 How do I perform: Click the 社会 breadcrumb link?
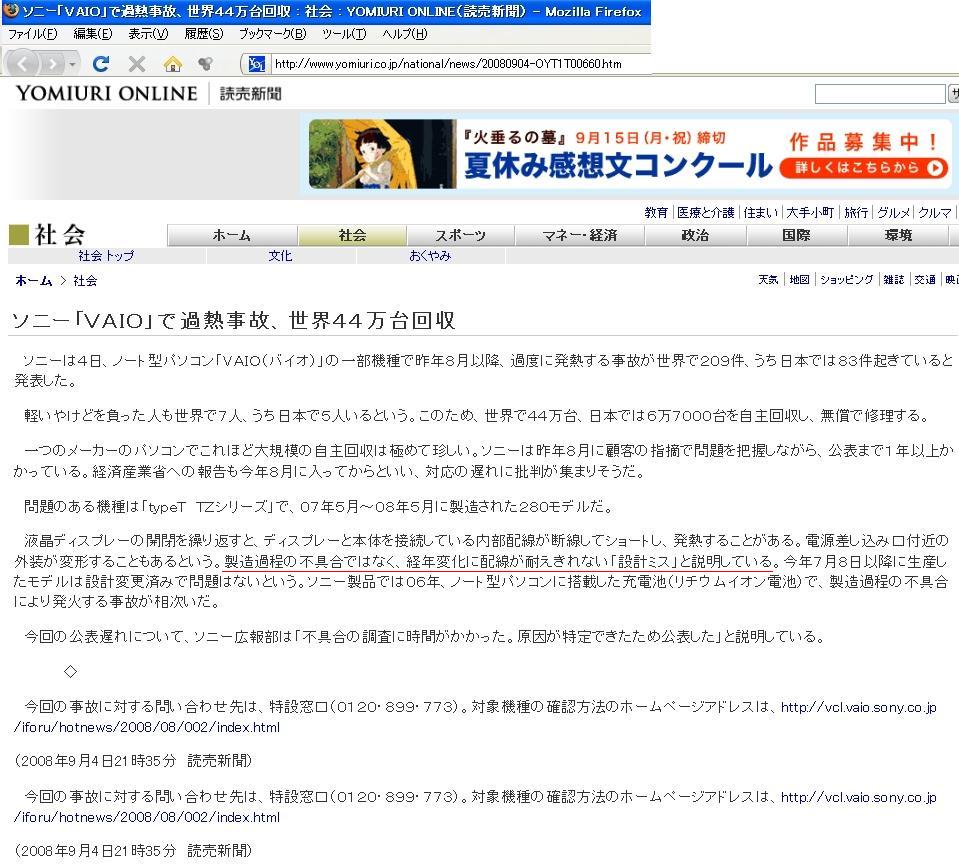coord(85,281)
